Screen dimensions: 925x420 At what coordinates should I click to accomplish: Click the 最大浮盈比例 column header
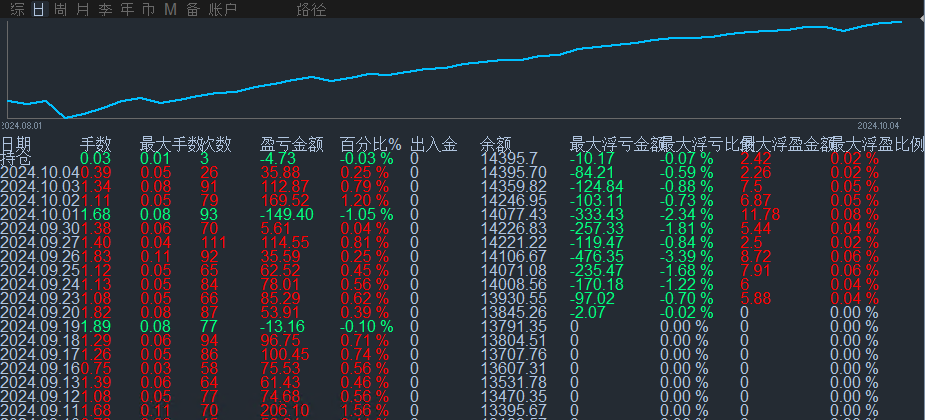(x=877, y=145)
